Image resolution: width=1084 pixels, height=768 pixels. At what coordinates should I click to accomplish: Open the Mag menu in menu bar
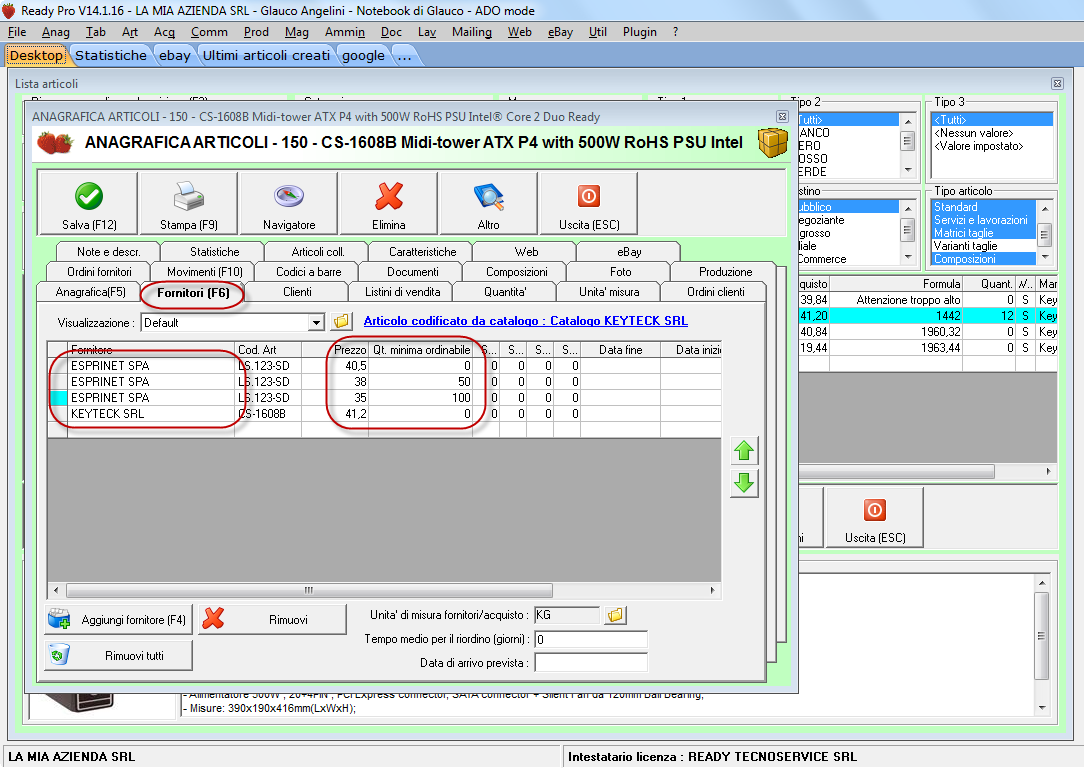(x=296, y=32)
